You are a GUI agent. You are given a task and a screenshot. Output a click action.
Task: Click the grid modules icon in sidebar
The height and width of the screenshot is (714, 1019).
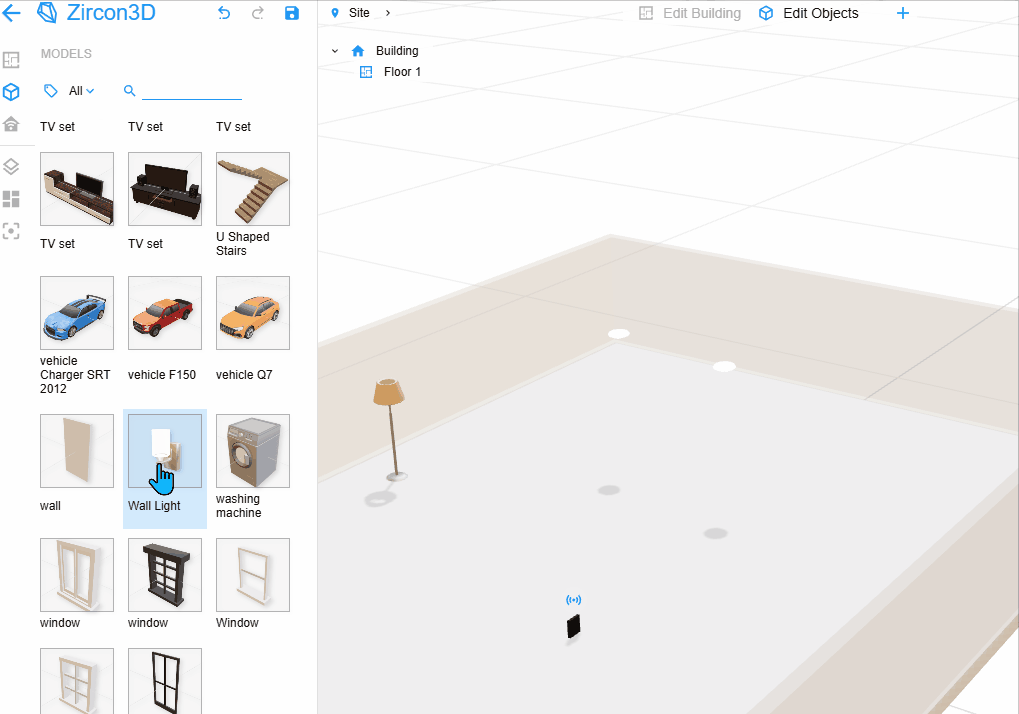(x=14, y=199)
